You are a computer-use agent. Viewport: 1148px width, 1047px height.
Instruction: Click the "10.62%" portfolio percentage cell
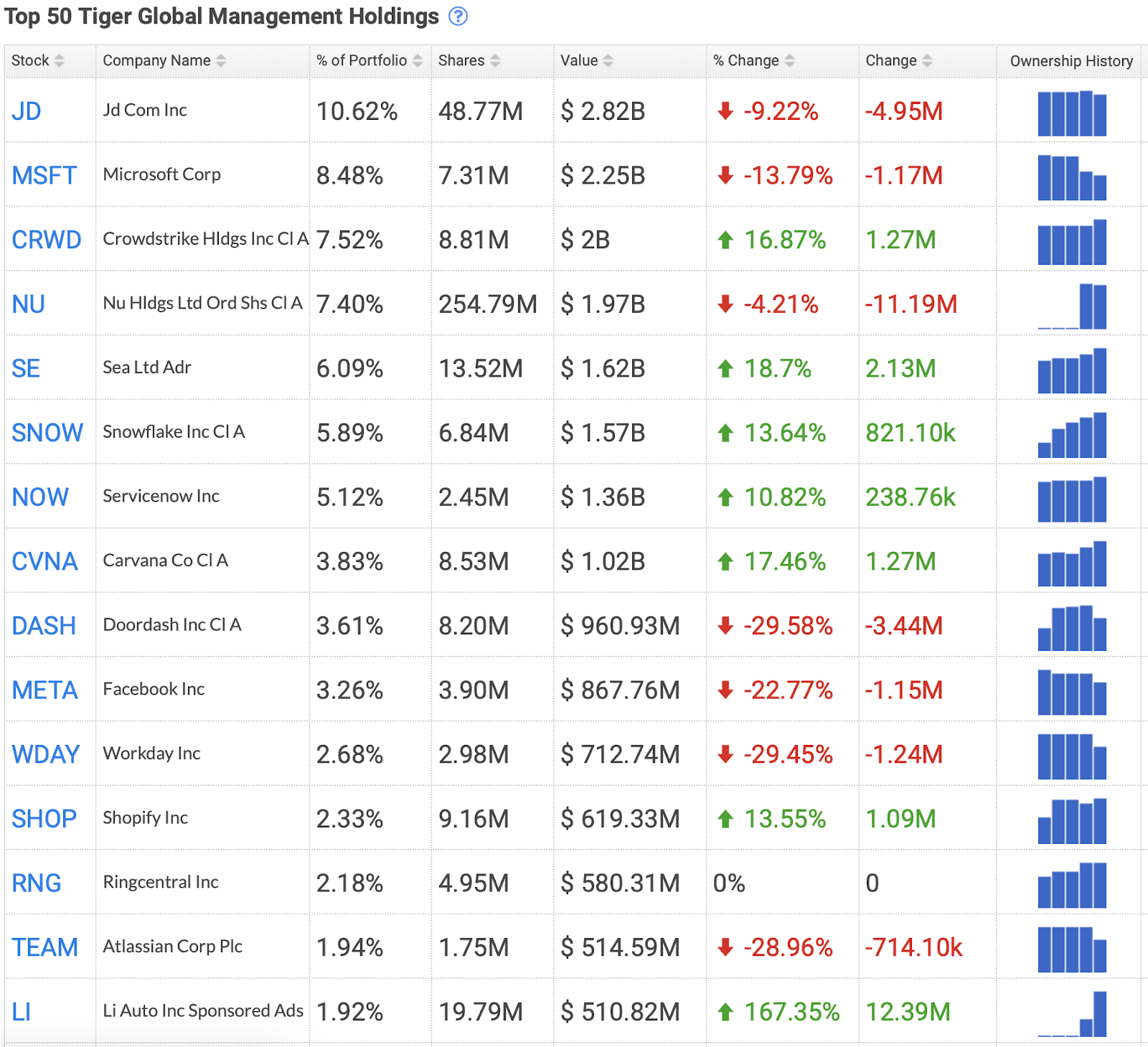pyautogui.click(x=357, y=111)
